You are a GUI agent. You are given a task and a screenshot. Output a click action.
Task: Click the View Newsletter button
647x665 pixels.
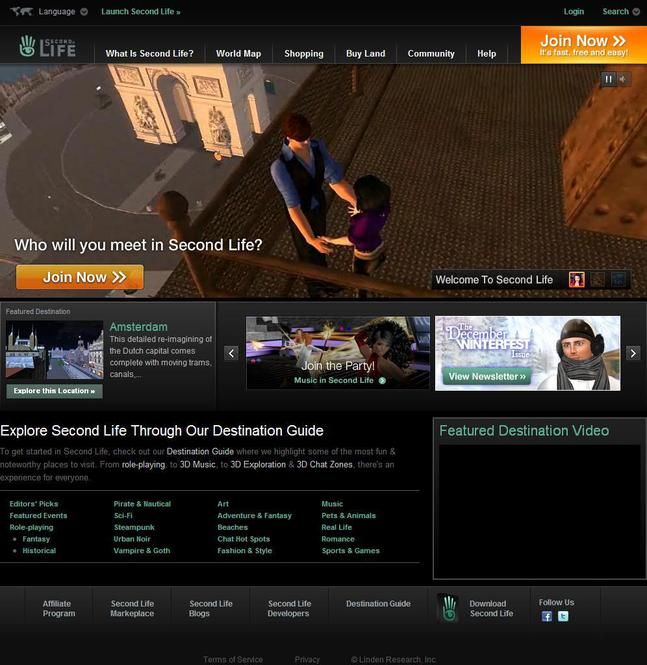pos(487,376)
